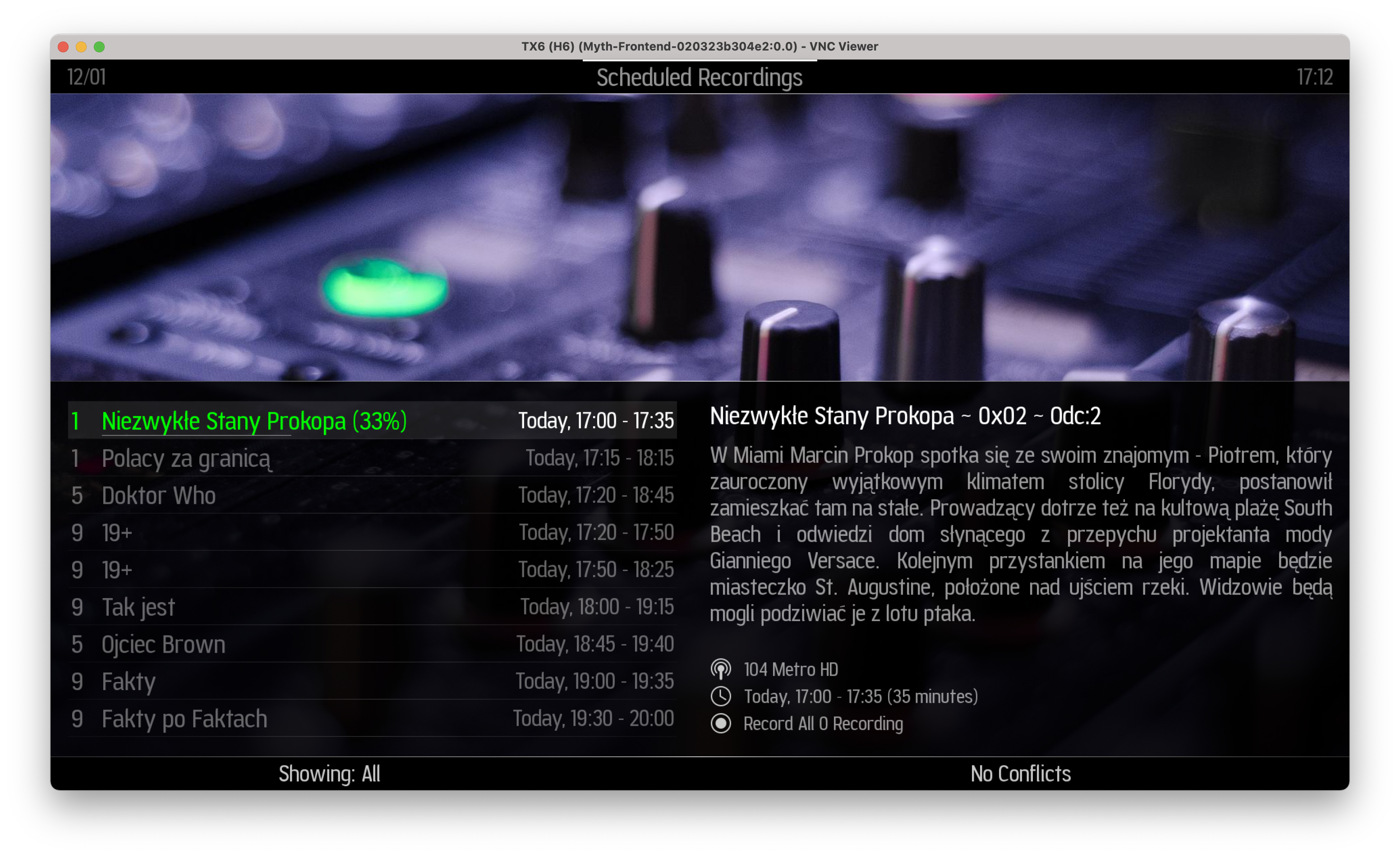
Task: Click the record indicator icon beside Record All
Action: [x=722, y=724]
